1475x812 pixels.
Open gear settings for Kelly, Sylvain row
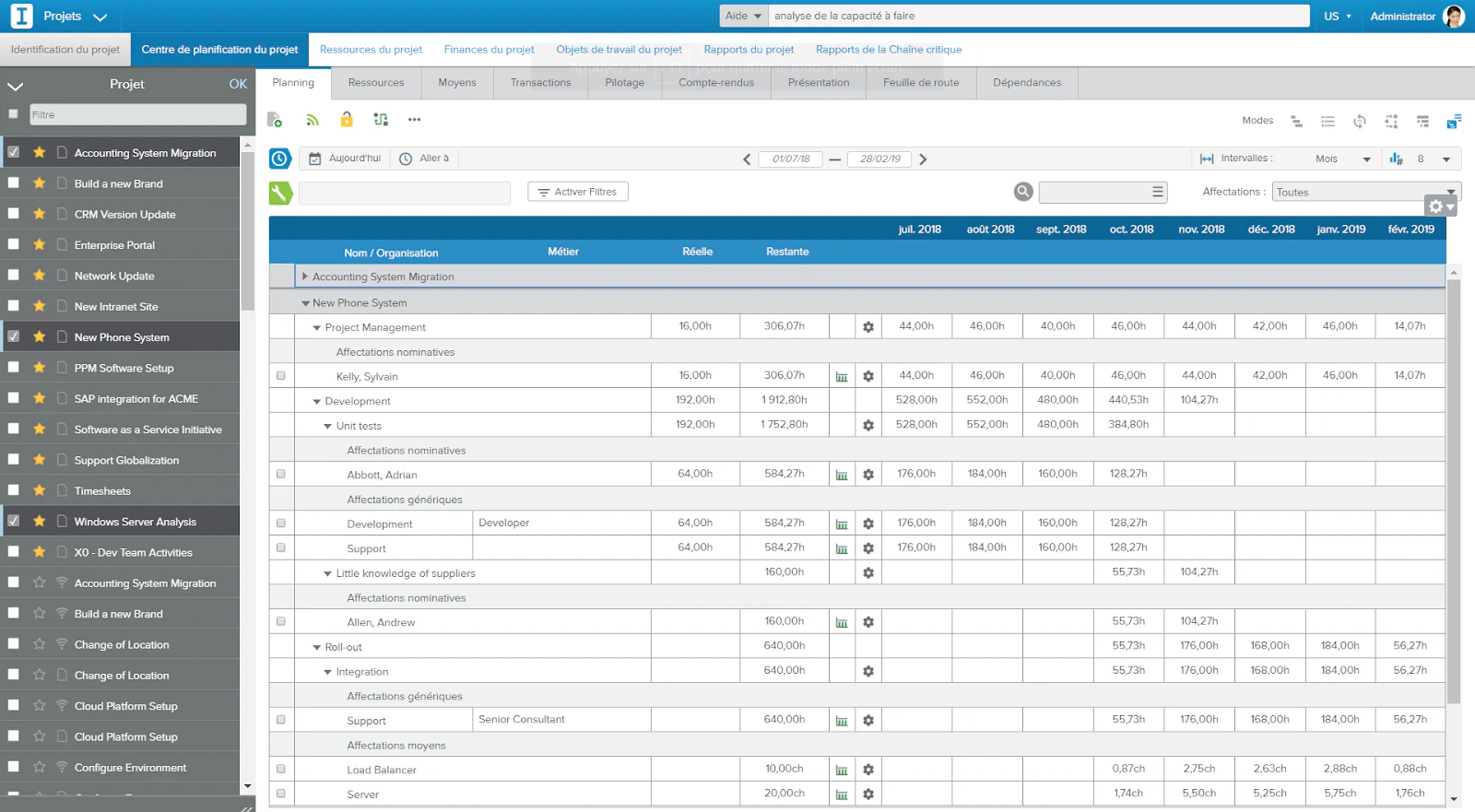coord(868,376)
